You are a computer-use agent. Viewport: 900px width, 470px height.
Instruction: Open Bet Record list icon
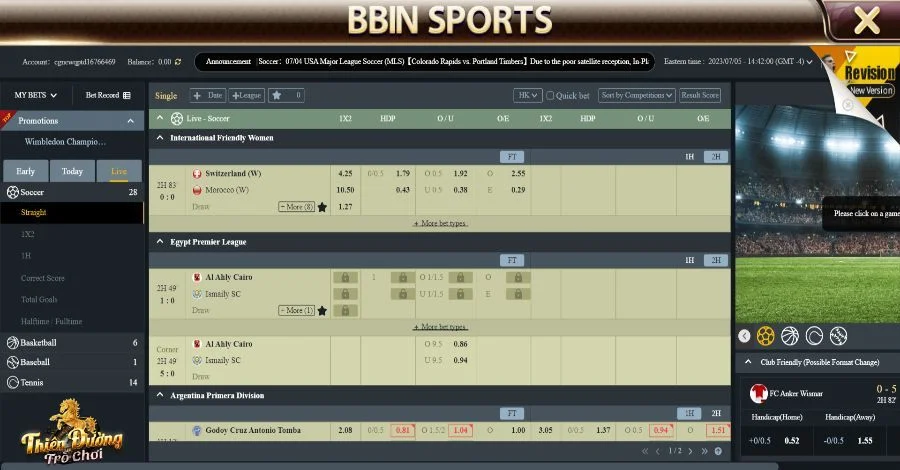(127, 95)
